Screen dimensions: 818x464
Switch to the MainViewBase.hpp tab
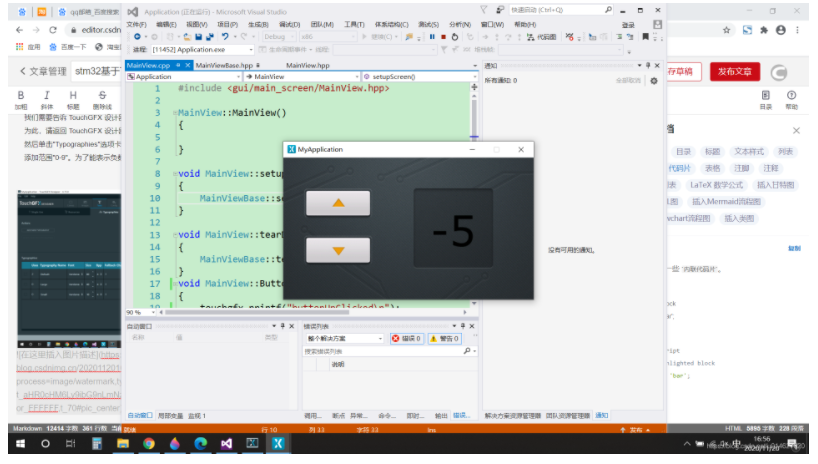[225, 65]
